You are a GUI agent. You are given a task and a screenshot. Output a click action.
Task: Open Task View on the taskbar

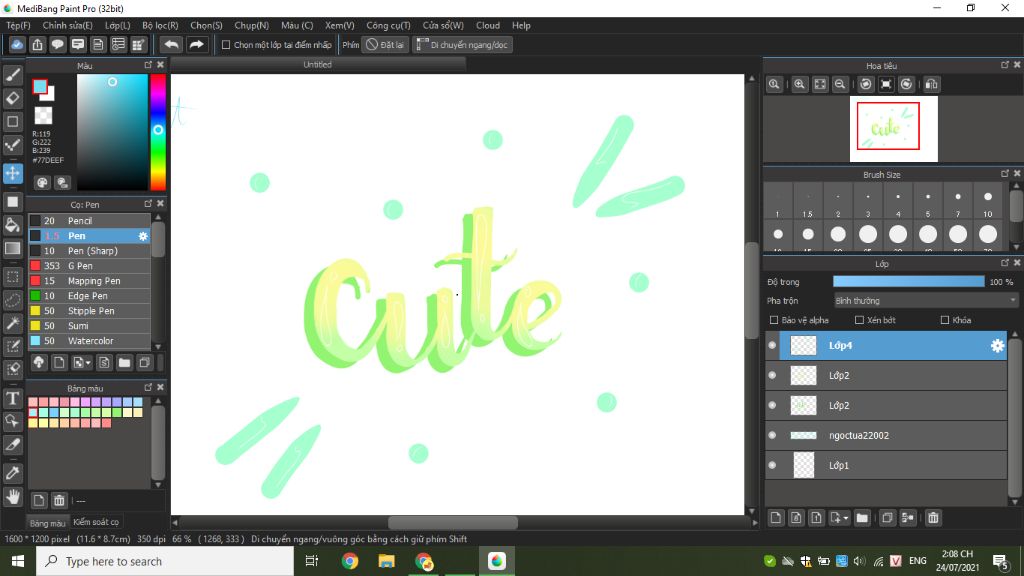[312, 561]
